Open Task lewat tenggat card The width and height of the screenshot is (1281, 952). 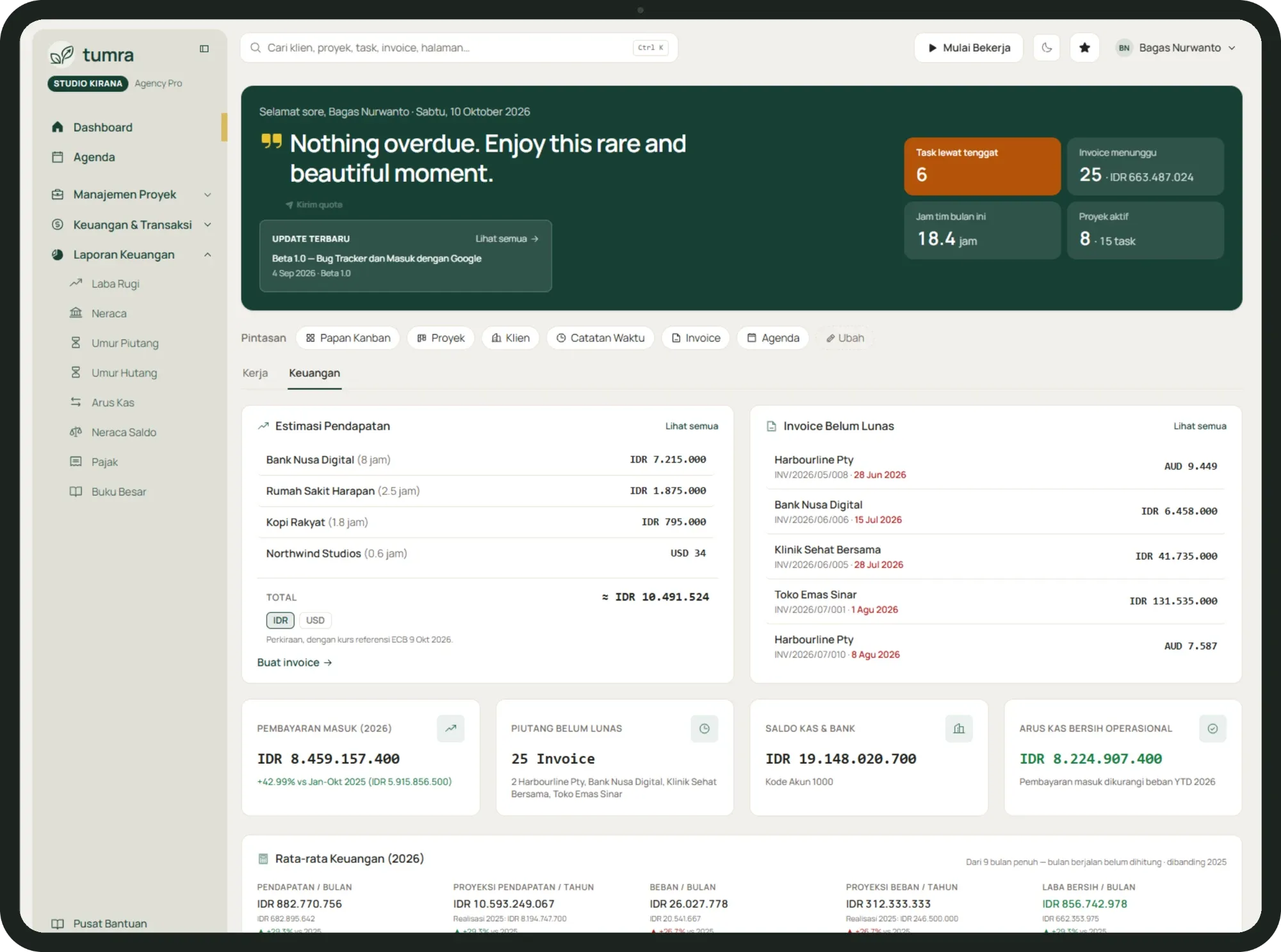pyautogui.click(x=982, y=166)
